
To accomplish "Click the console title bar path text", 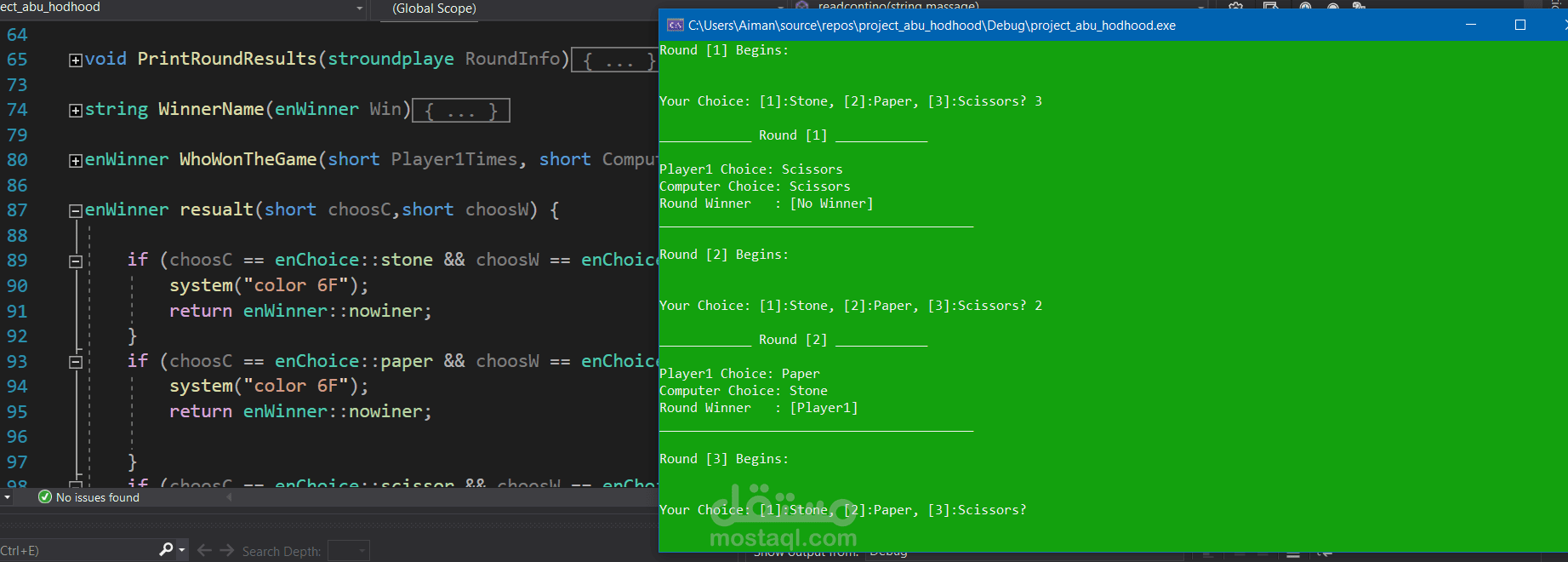I will [932, 26].
